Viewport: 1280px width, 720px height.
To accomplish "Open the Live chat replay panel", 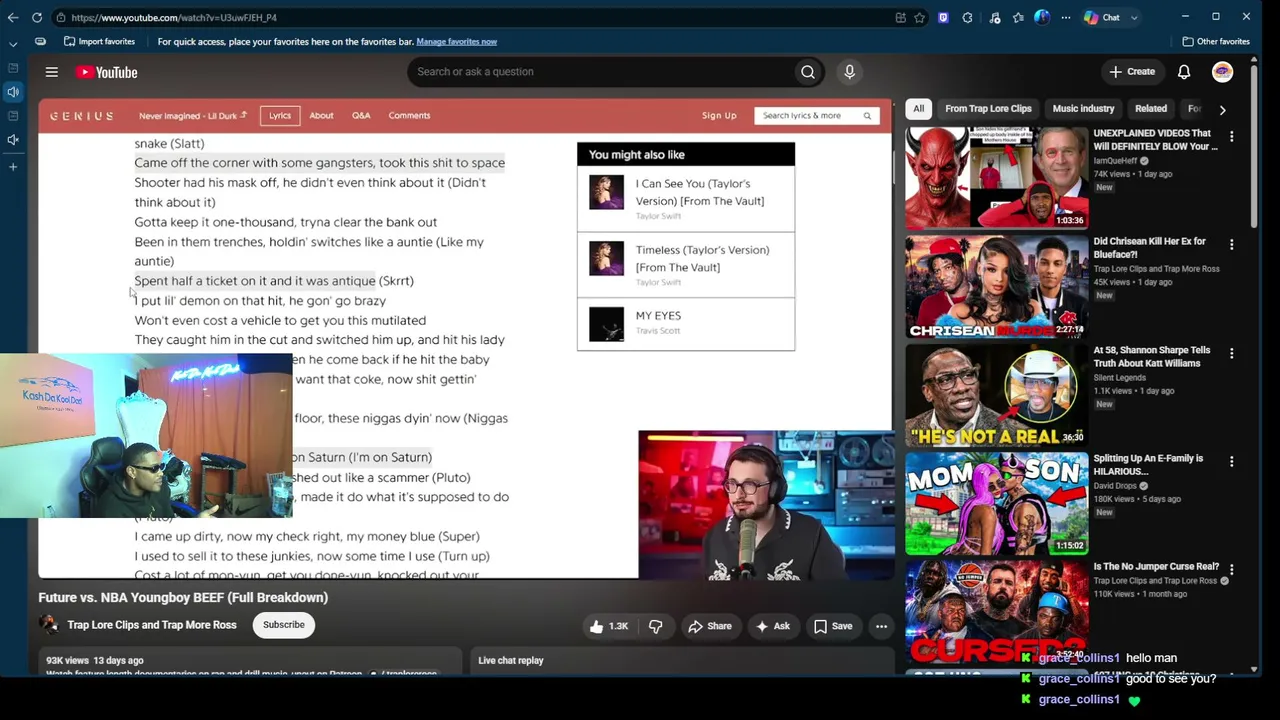I will 682,660.
